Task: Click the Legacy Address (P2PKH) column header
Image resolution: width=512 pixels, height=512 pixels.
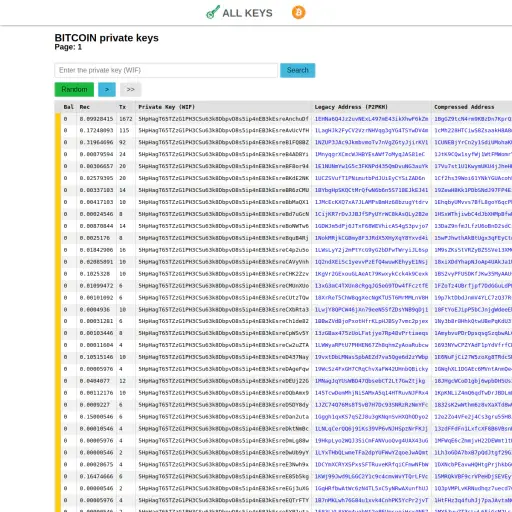Action: point(351,107)
